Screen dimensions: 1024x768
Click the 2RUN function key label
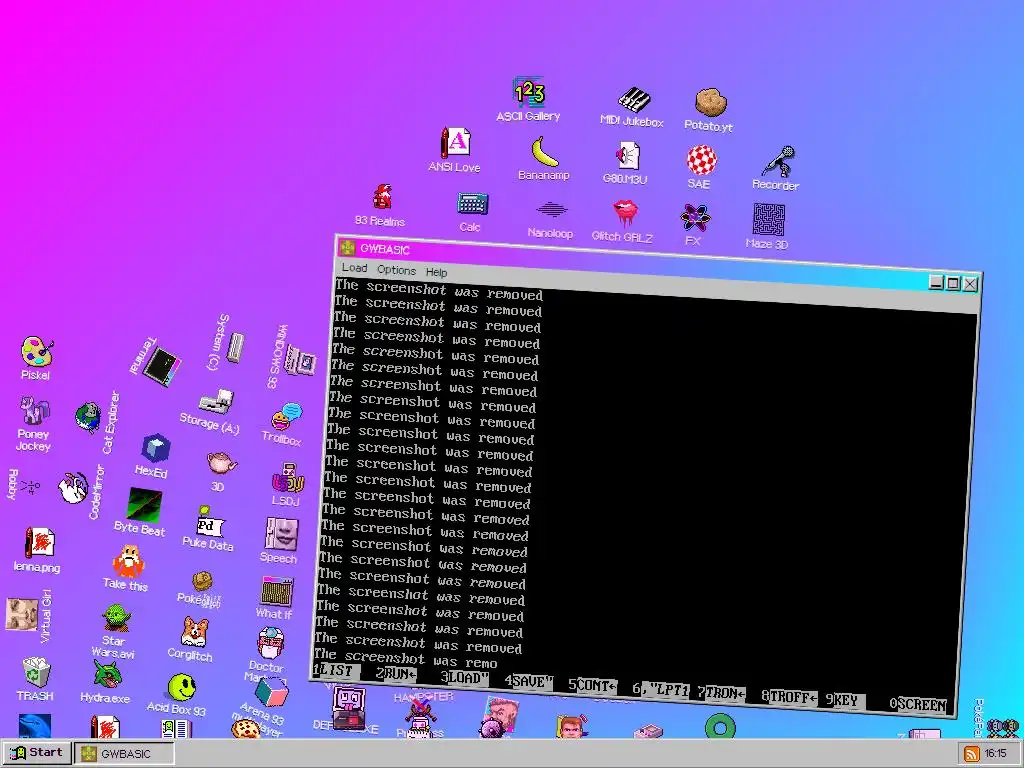point(396,674)
